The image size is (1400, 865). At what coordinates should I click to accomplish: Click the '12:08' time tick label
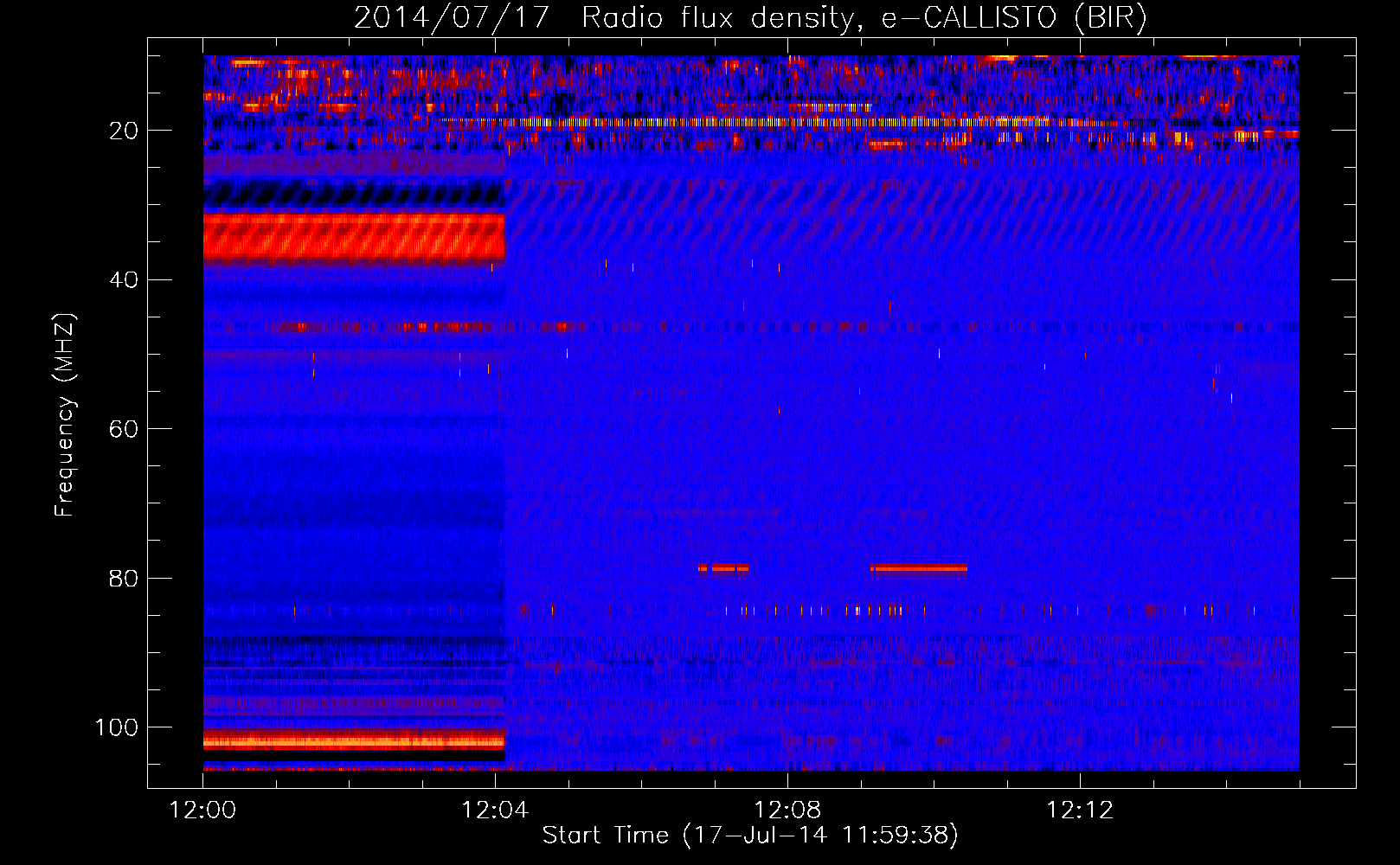pyautogui.click(x=787, y=811)
